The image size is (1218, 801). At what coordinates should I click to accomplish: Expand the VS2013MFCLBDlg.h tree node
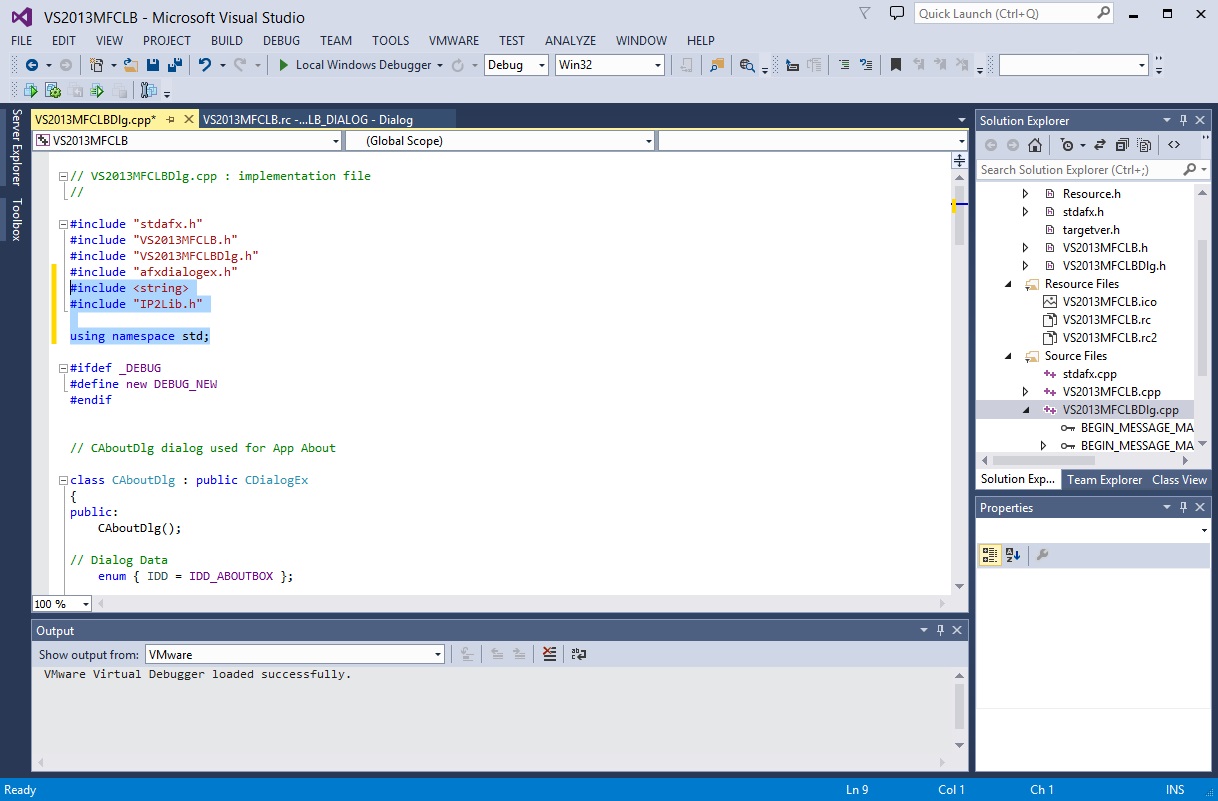pos(1025,266)
